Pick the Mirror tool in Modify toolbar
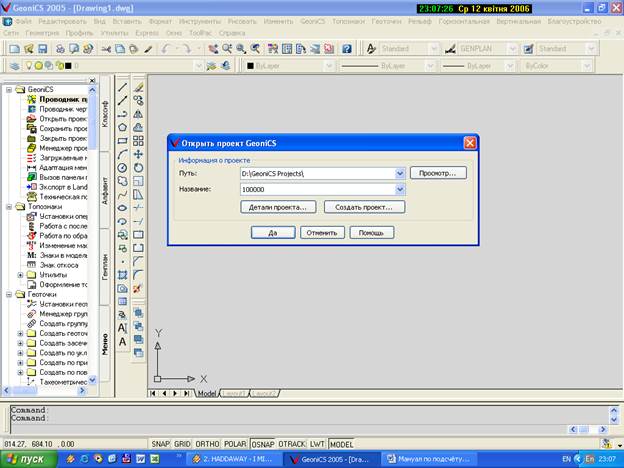 (x=138, y=114)
